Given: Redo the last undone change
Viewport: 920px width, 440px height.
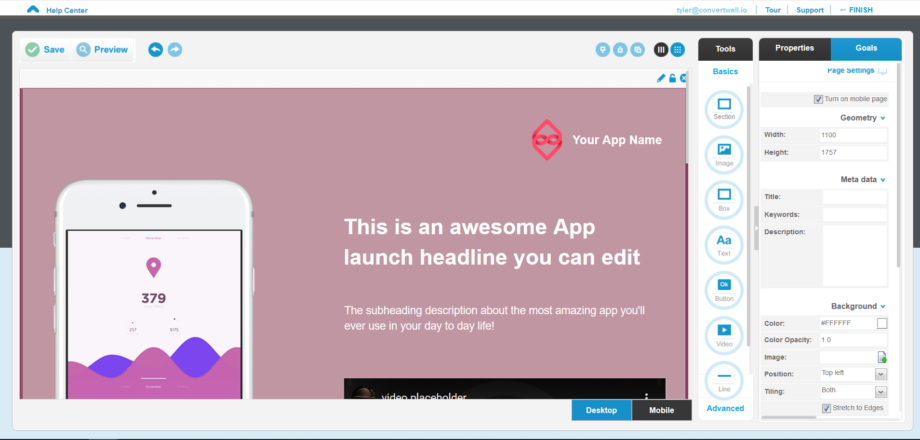Looking at the screenshot, I should coord(175,50).
